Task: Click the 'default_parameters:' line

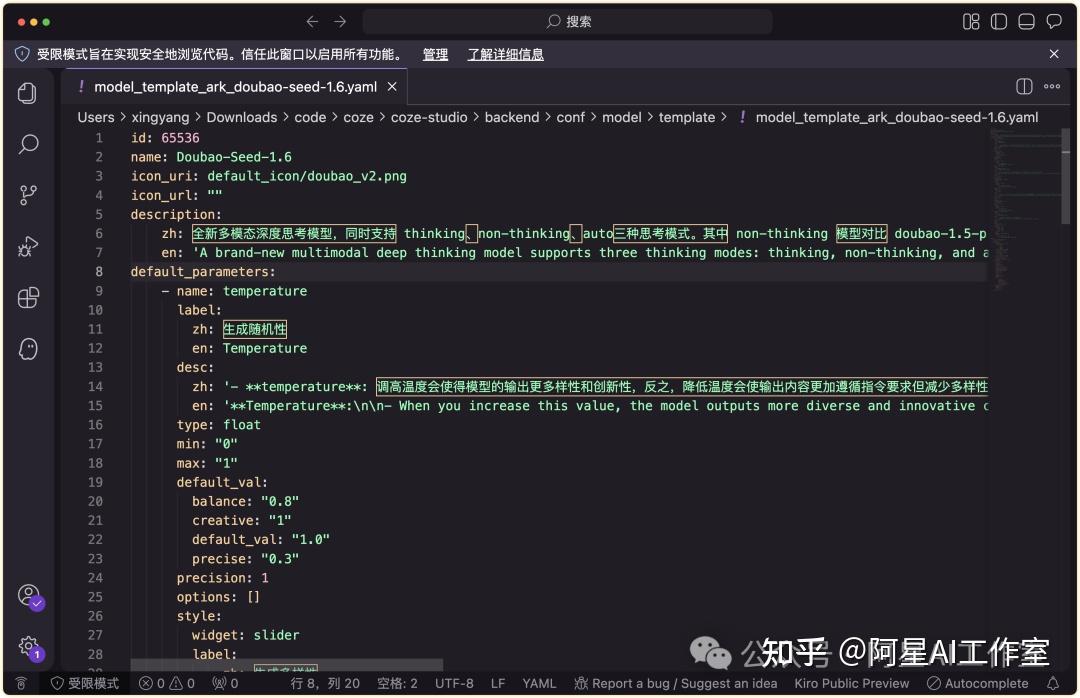Action: [203, 271]
